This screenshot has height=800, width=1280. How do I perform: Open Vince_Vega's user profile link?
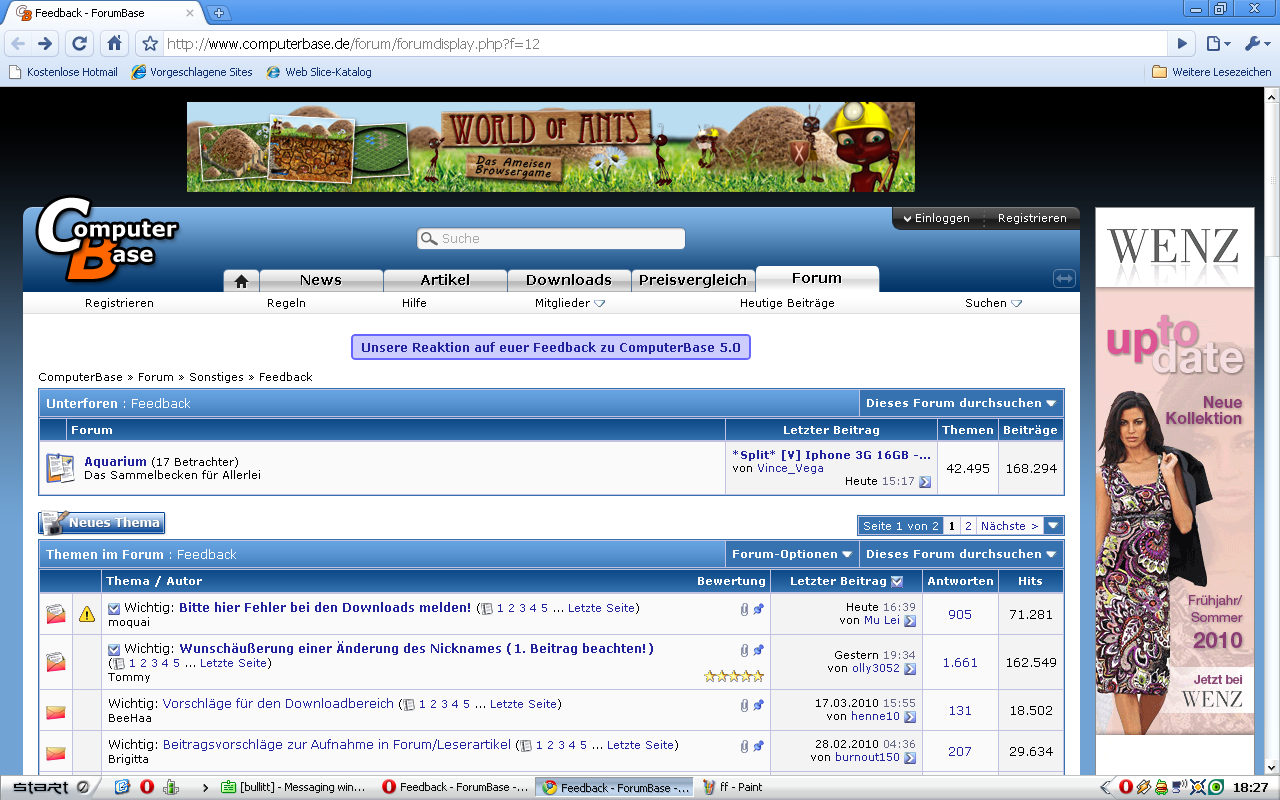click(x=790, y=468)
